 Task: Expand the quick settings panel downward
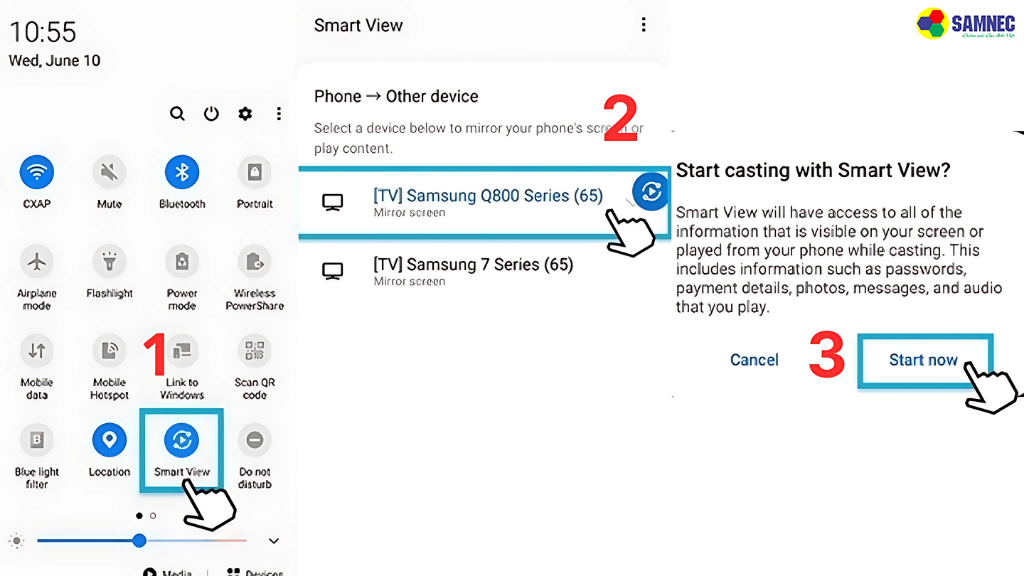[273, 540]
